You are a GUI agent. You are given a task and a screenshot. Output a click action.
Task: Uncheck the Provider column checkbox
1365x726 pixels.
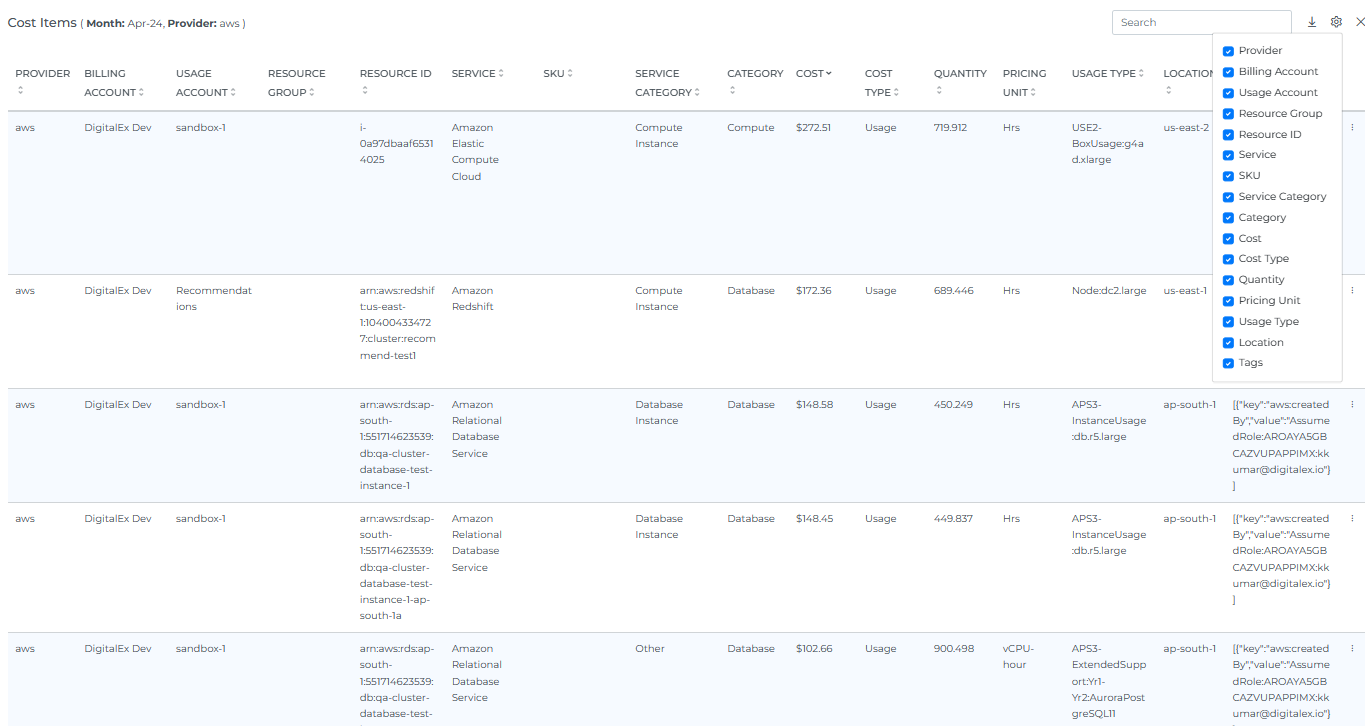1228,51
